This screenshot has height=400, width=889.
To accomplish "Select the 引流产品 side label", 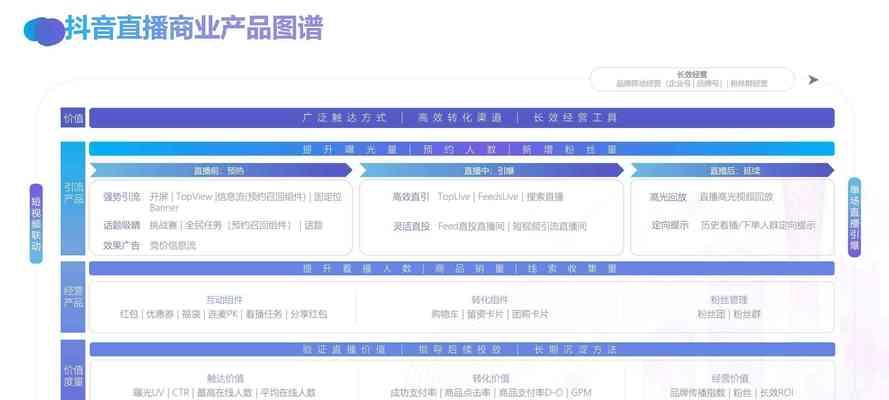I will (73, 198).
